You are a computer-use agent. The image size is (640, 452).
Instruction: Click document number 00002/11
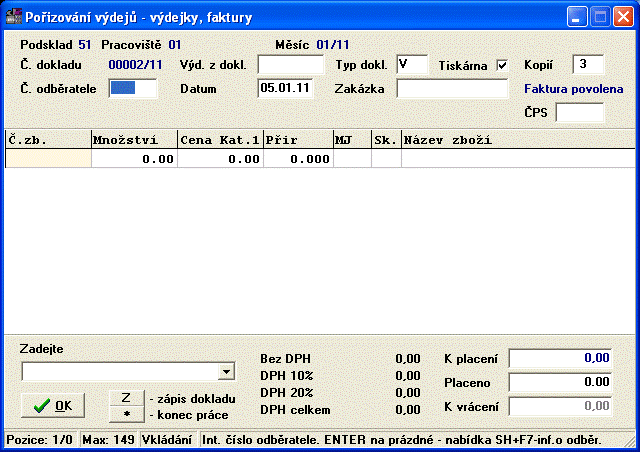(x=135, y=65)
